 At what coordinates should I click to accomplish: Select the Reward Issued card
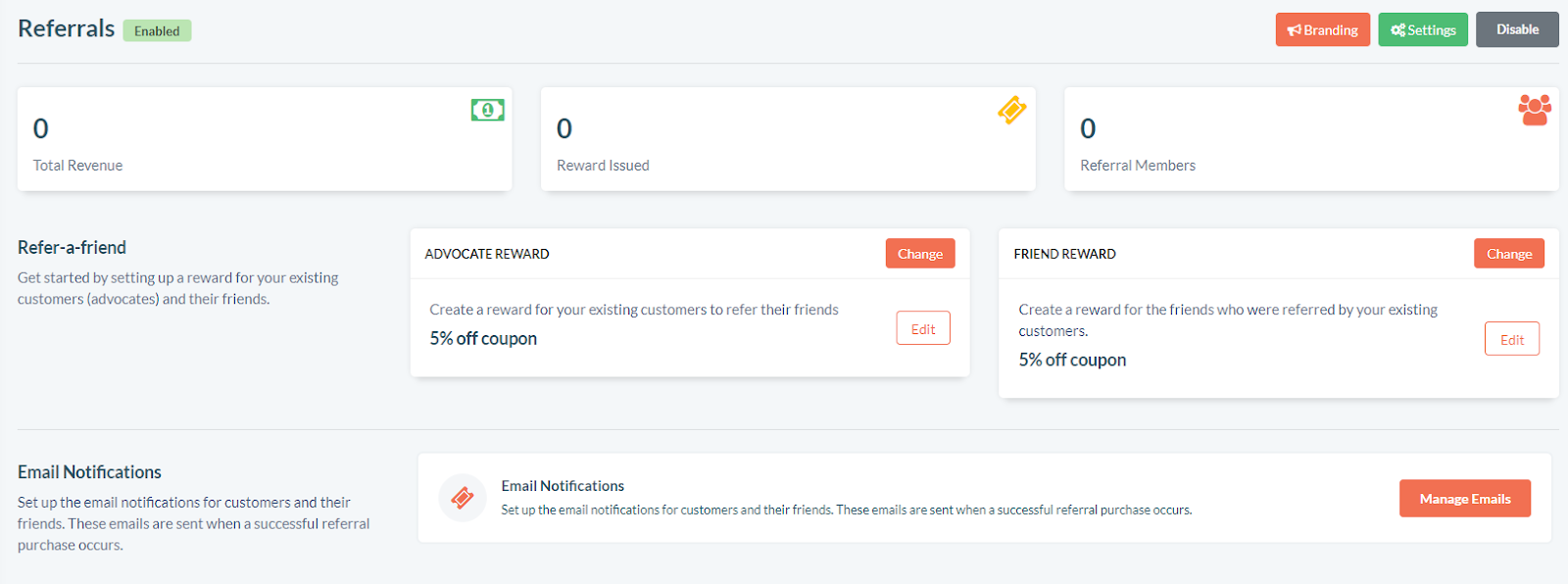point(788,139)
